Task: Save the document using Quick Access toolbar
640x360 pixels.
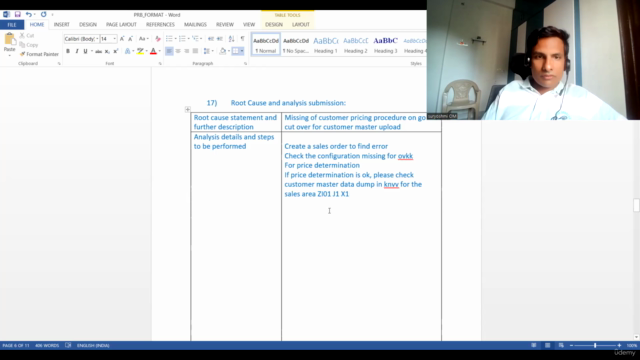Action: (x=18, y=14)
